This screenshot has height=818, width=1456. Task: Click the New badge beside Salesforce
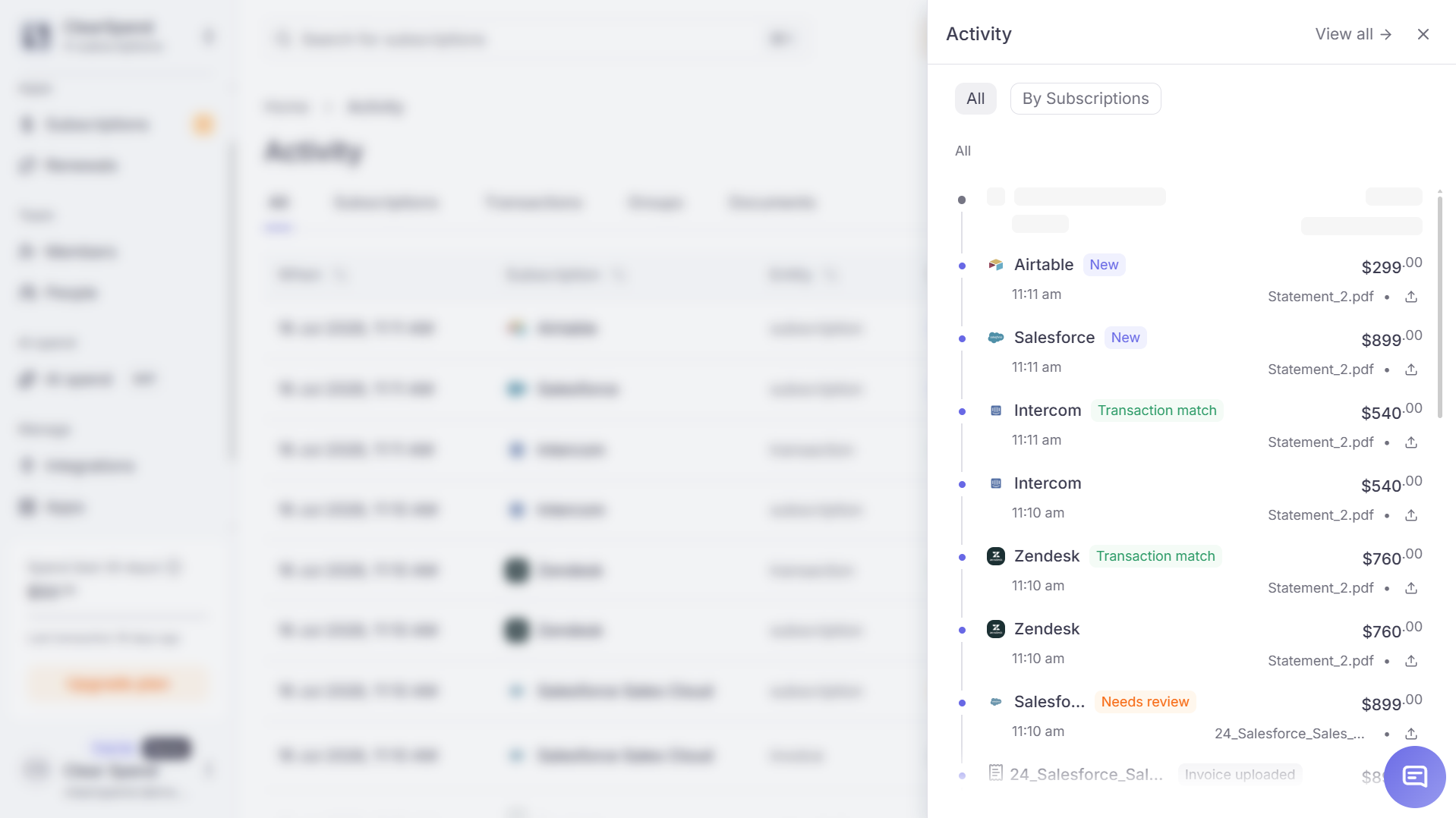click(1125, 338)
